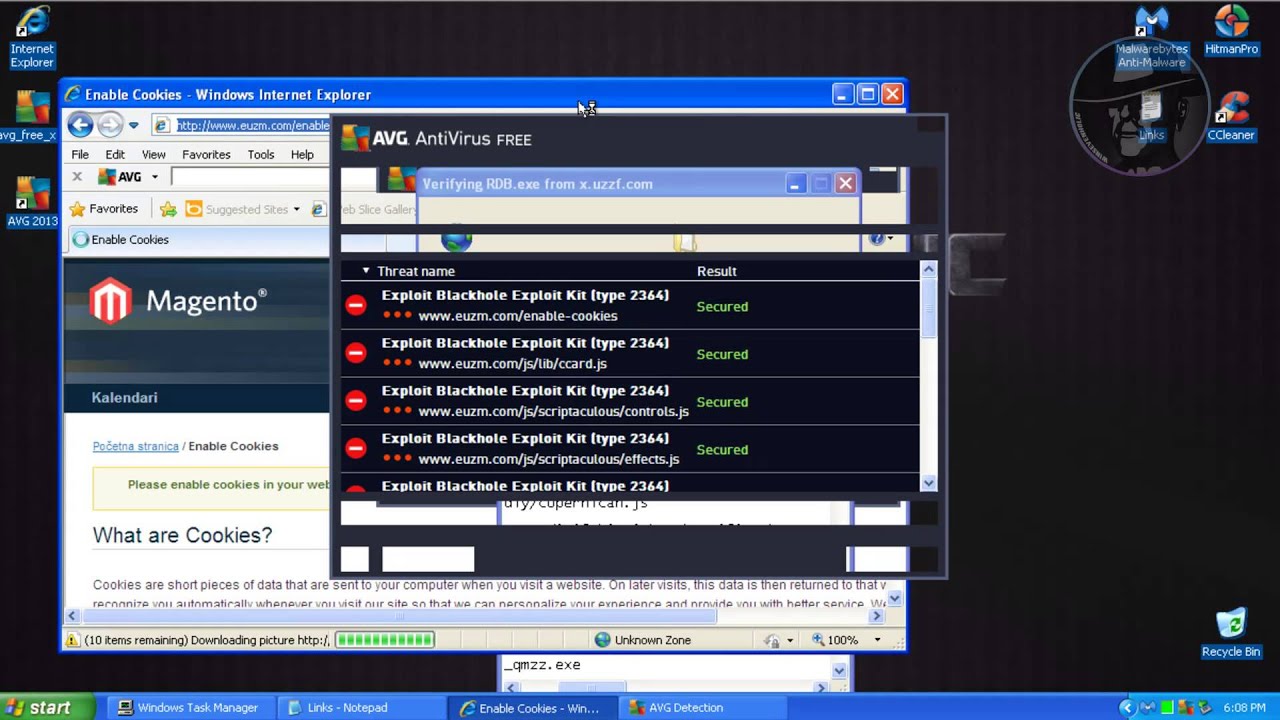1280x720 pixels.
Task: Open the File menu in Internet Explorer
Action: click(x=80, y=155)
